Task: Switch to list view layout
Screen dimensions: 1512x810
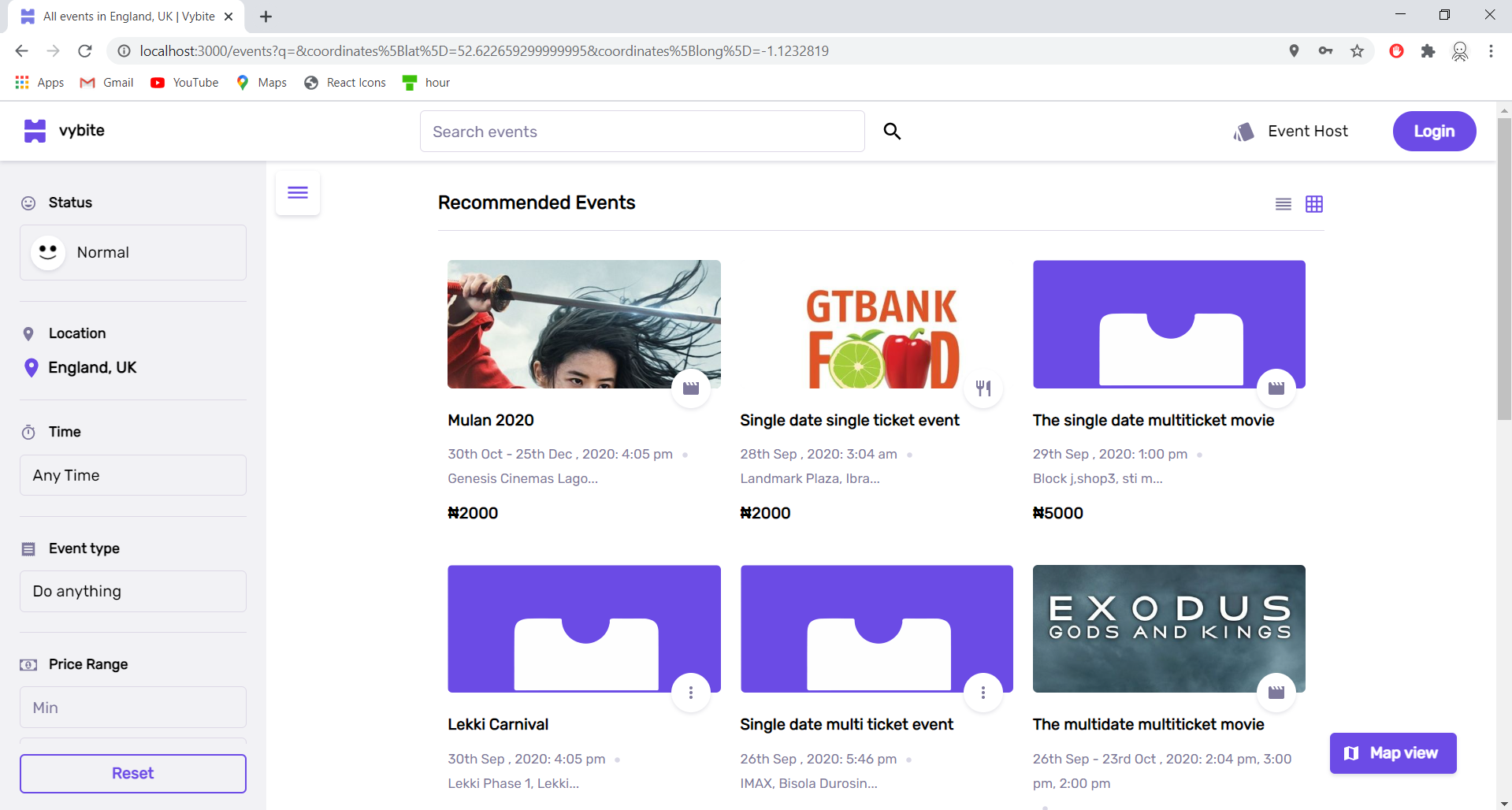Action: tap(1284, 204)
